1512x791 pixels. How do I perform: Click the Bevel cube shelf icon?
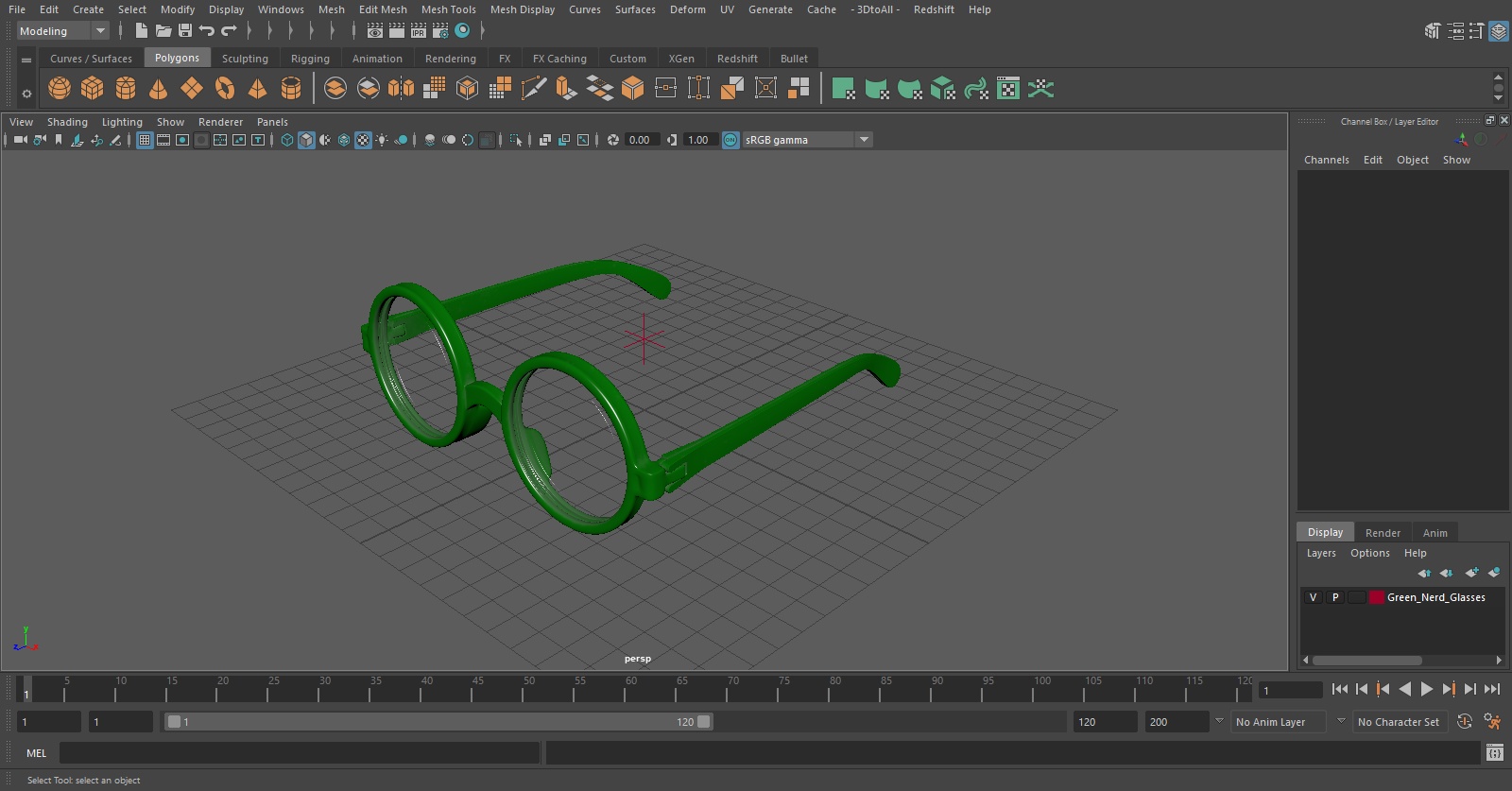point(632,89)
